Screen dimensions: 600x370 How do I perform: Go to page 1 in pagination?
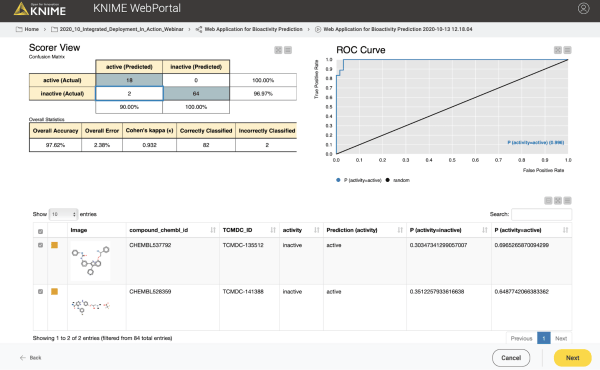point(544,338)
